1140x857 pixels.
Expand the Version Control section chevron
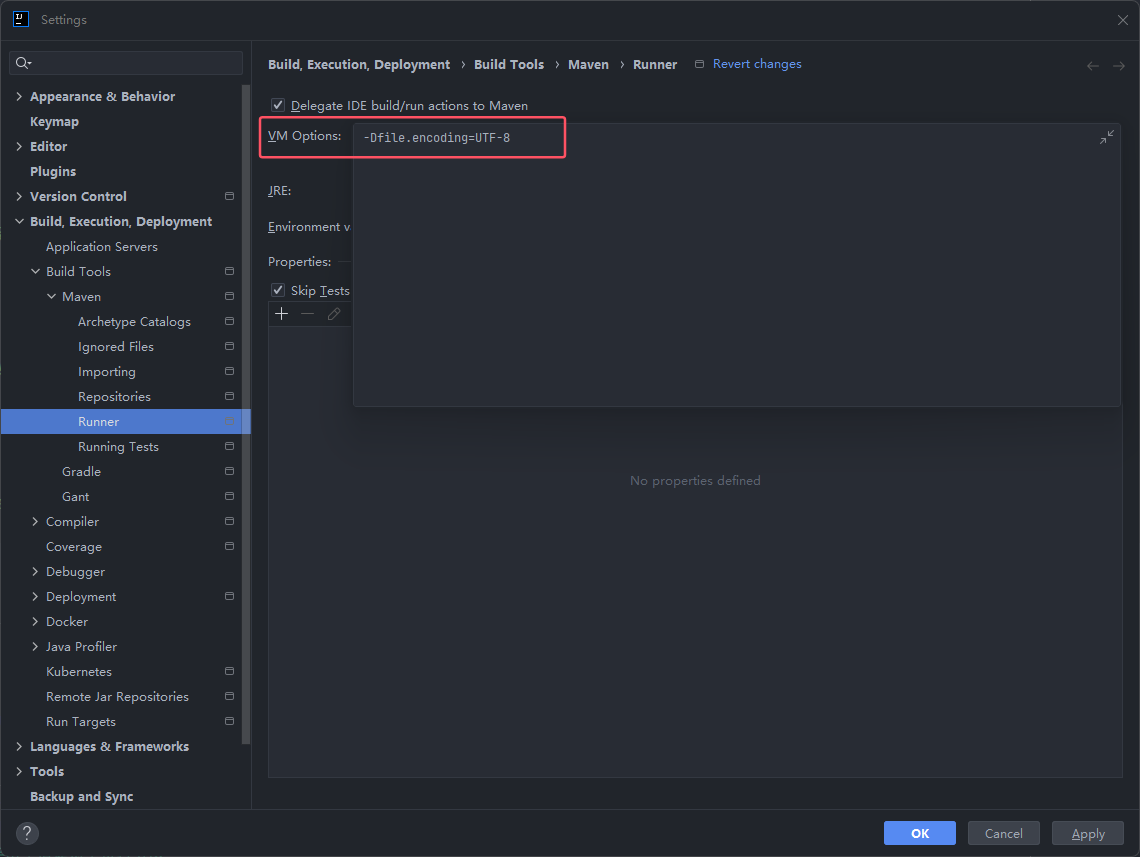pos(19,196)
